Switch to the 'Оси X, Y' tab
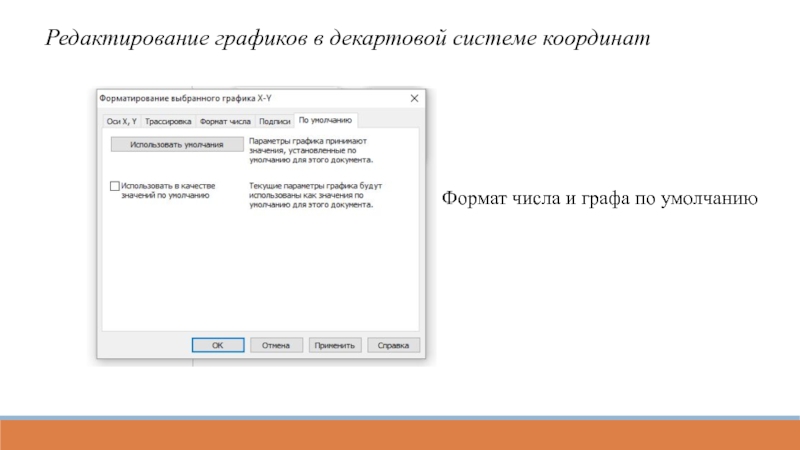The width and height of the screenshot is (800, 450). pyautogui.click(x=121, y=121)
